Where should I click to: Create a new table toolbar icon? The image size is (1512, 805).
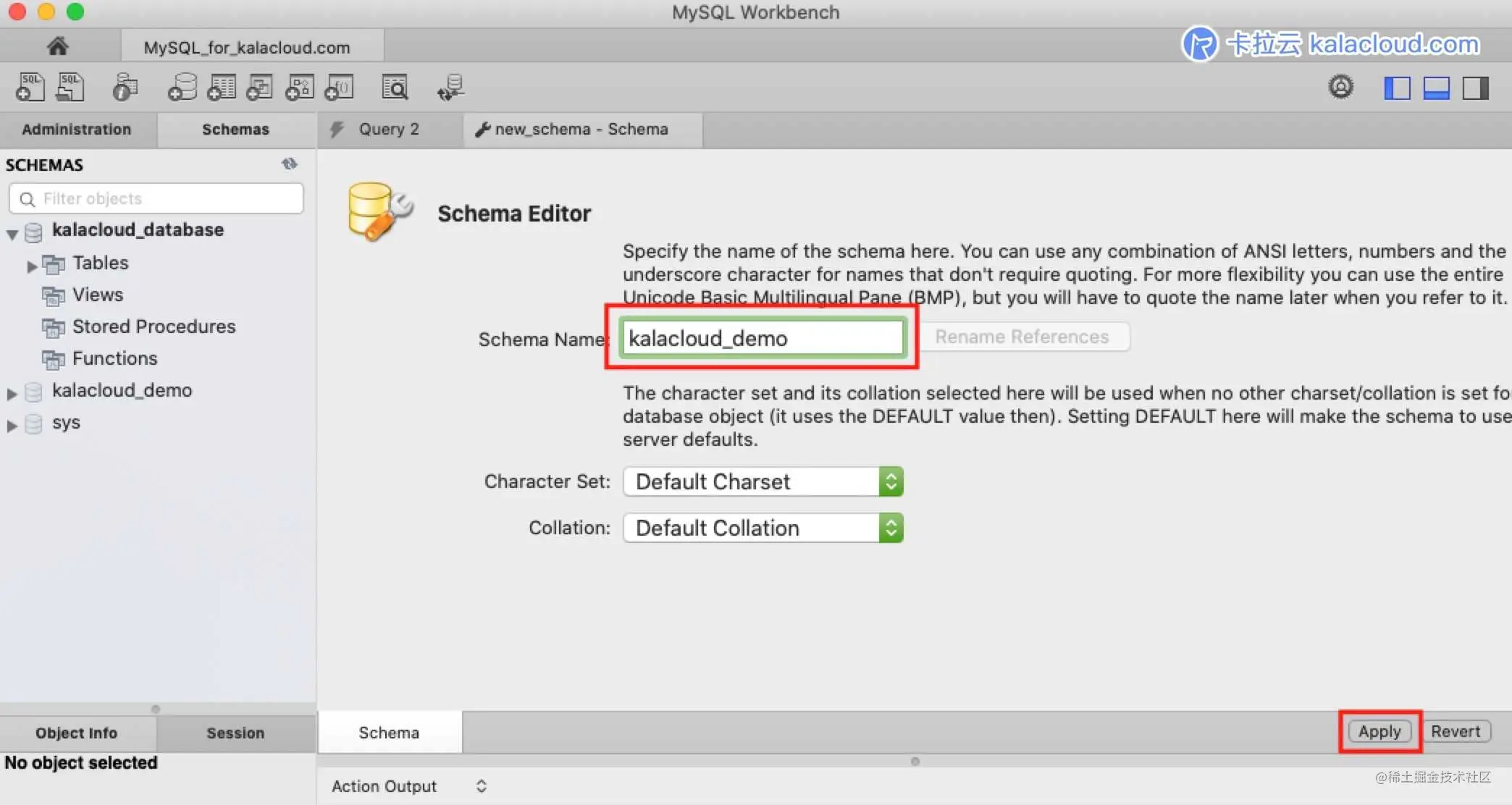click(222, 88)
